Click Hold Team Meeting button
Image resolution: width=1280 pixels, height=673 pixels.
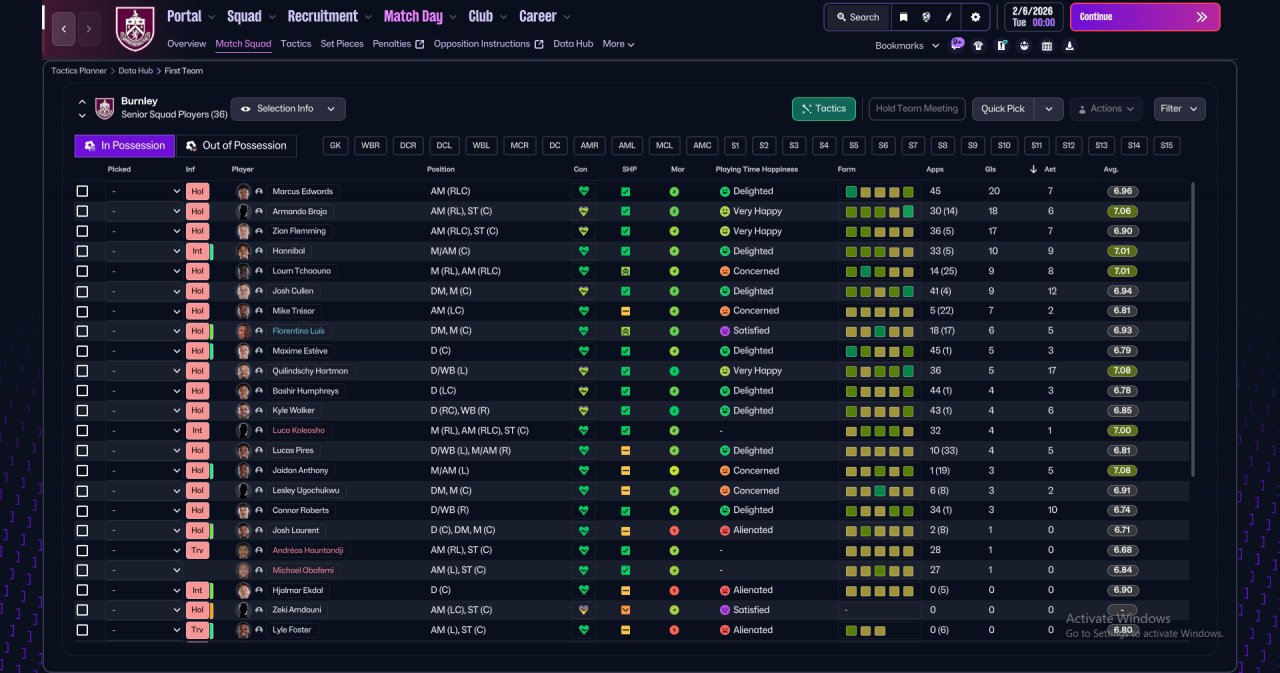(917, 109)
